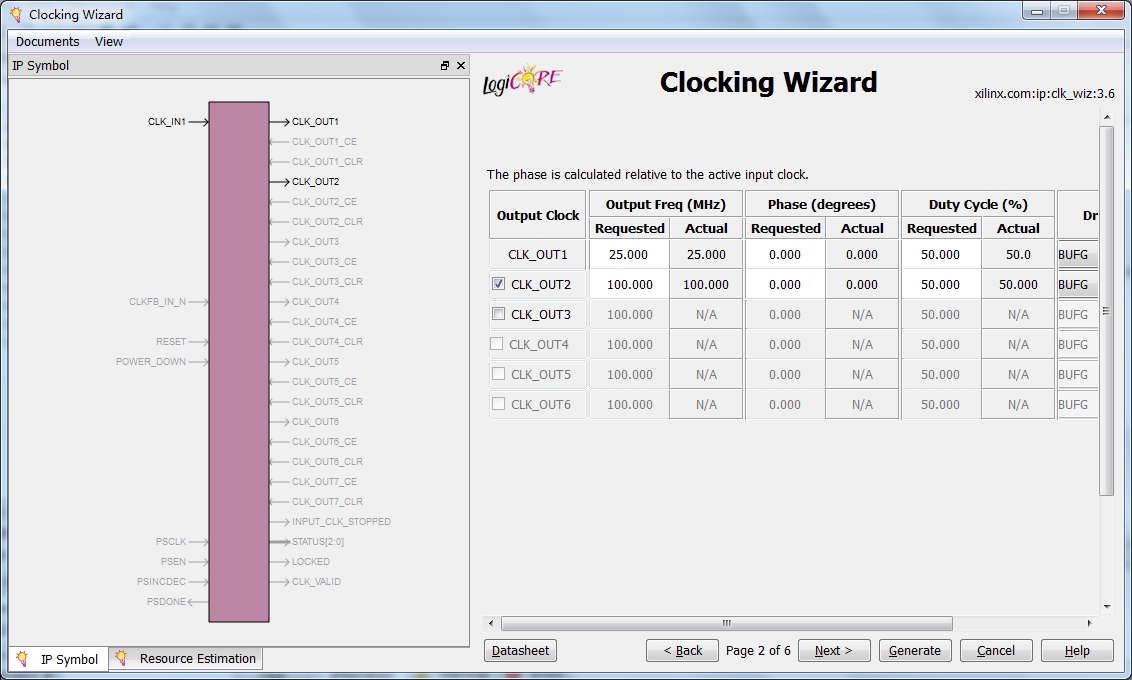Click the Cancel button
Viewport: 1132px width, 680px height.
(996, 650)
